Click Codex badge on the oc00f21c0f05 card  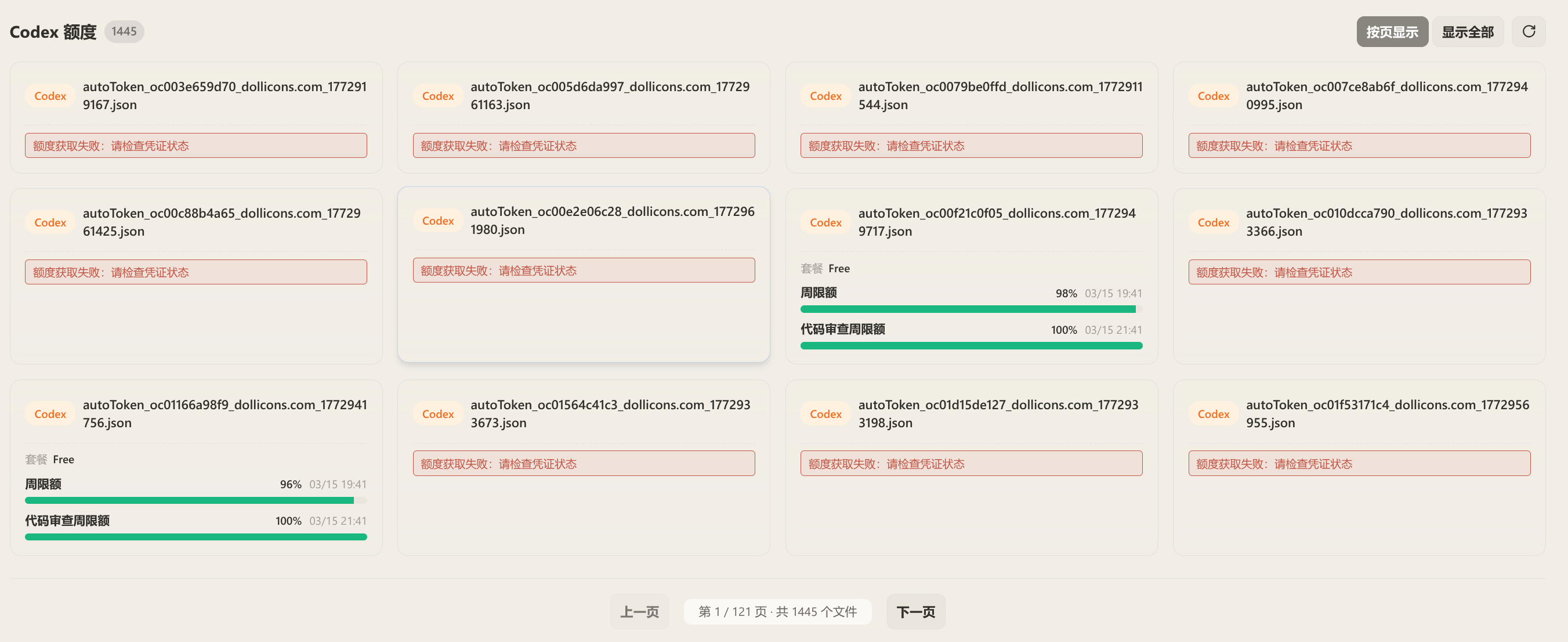[x=825, y=222]
